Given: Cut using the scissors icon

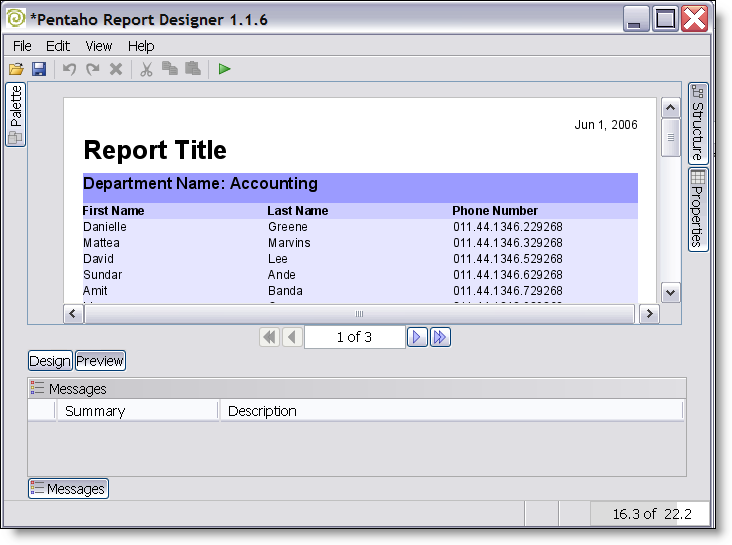Looking at the screenshot, I should point(147,69).
